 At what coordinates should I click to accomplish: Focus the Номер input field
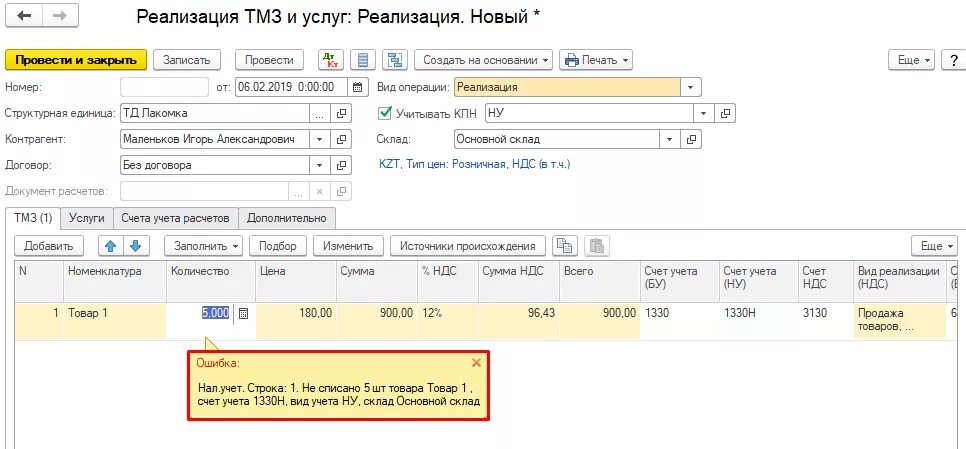164,87
